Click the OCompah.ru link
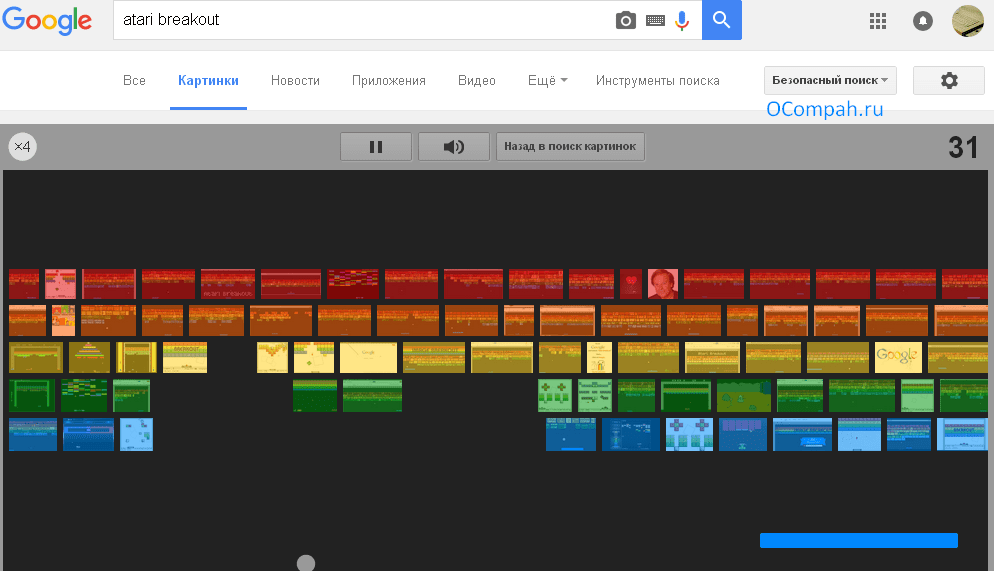994x571 pixels. click(825, 109)
